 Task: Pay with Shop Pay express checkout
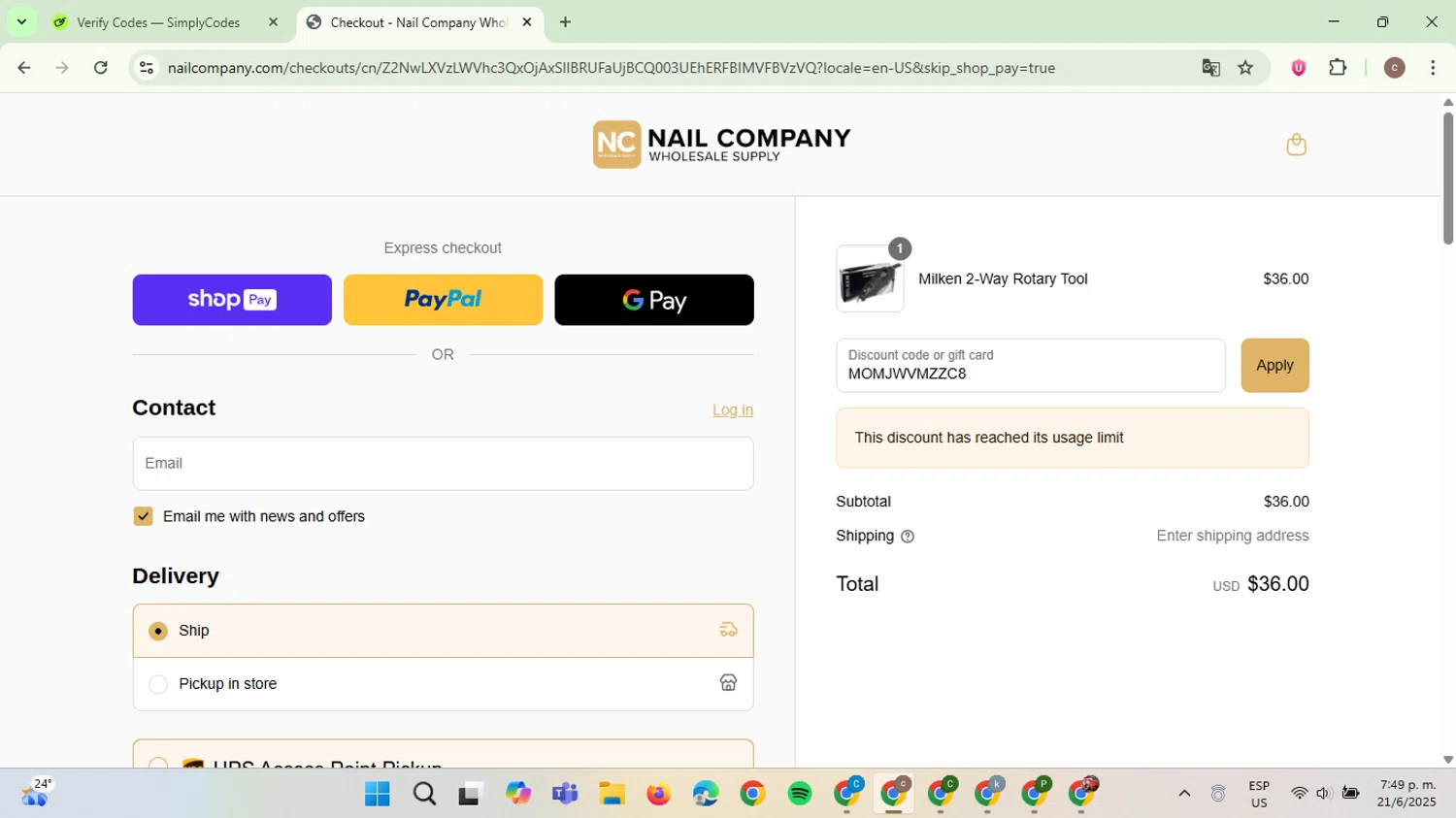(x=232, y=300)
